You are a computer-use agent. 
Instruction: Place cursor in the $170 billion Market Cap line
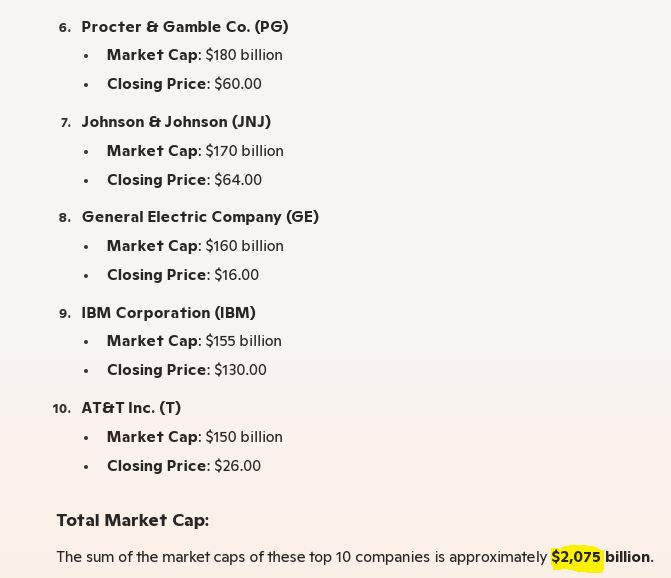pyautogui.click(x=195, y=151)
